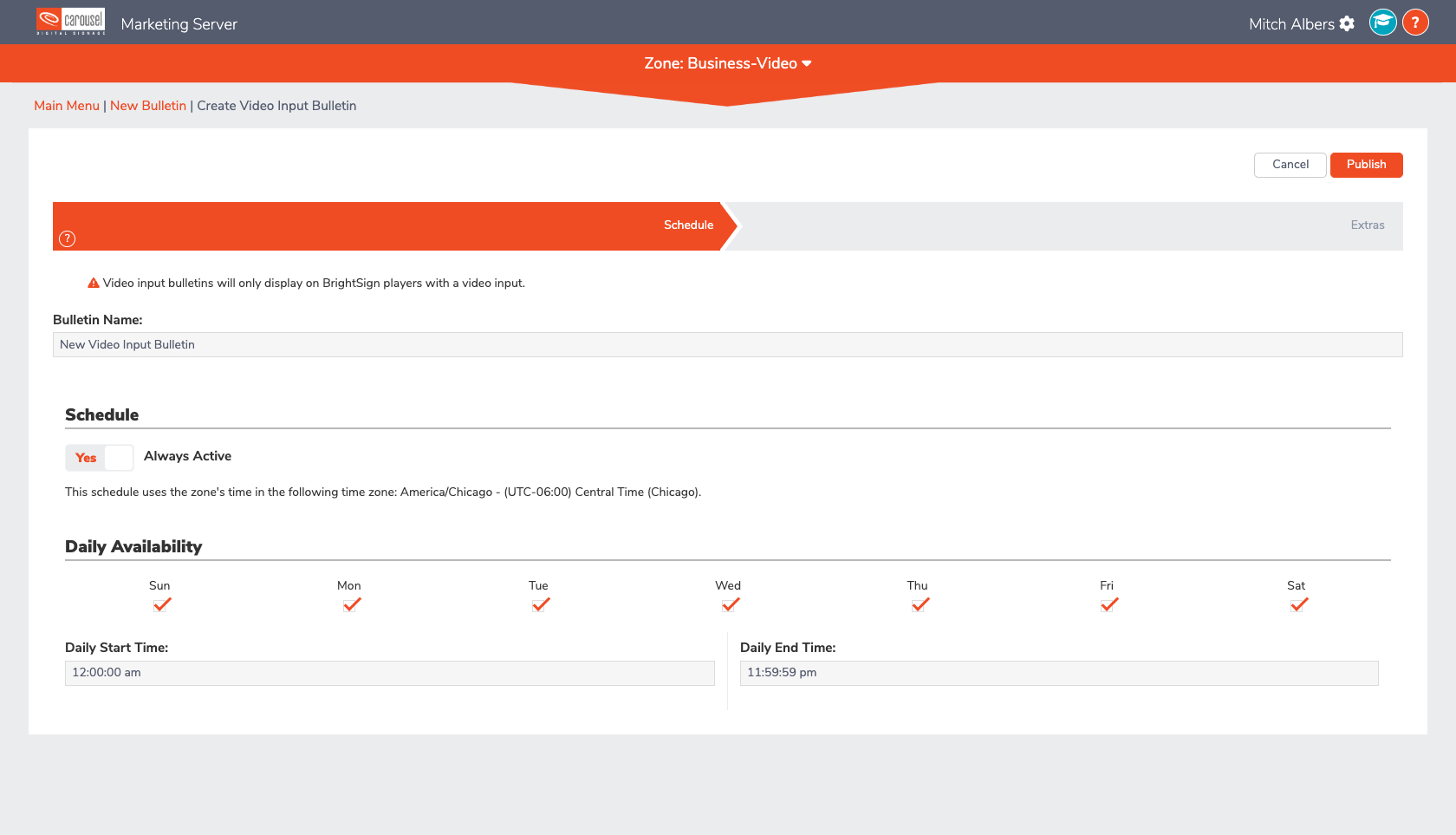Disable Mon daily availability

[x=351, y=605]
